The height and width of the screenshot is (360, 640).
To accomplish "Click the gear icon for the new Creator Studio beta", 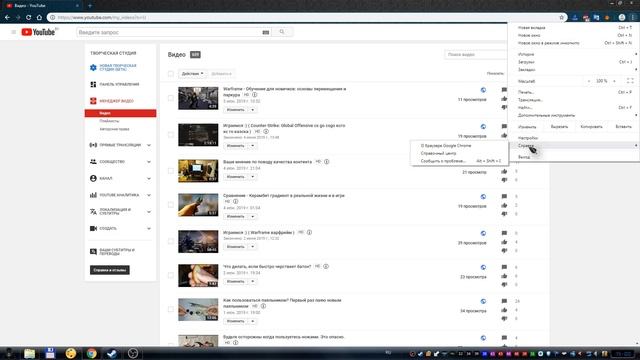I will (93, 67).
